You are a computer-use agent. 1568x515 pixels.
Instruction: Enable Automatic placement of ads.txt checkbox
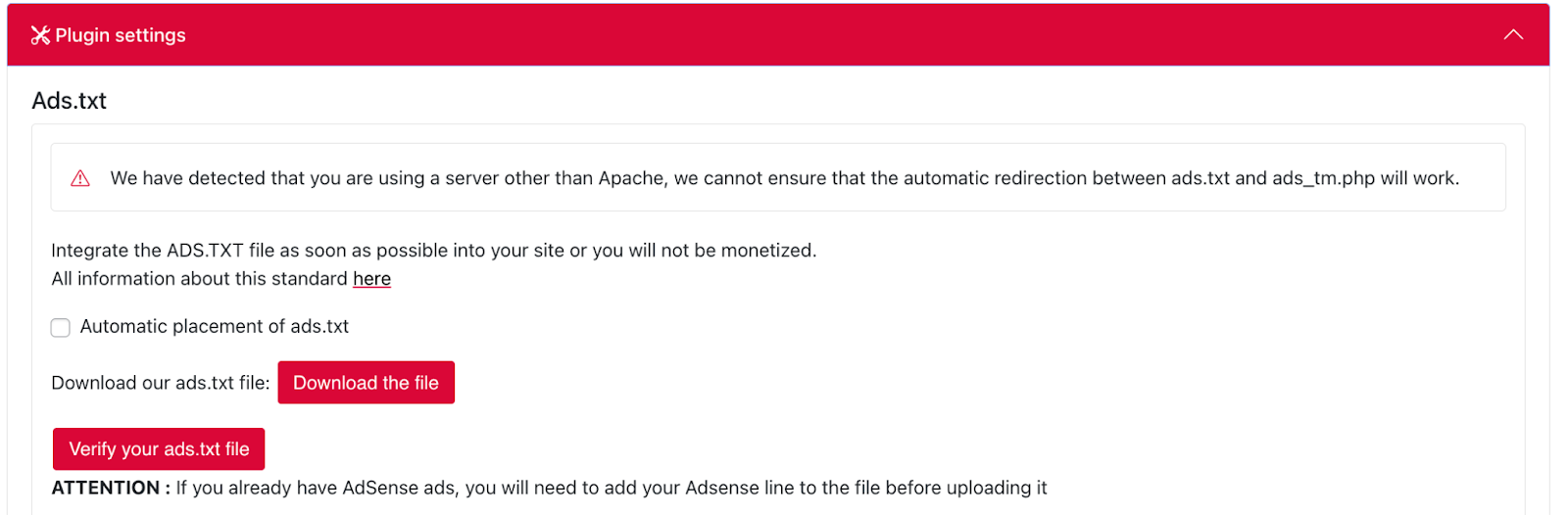pyautogui.click(x=61, y=328)
